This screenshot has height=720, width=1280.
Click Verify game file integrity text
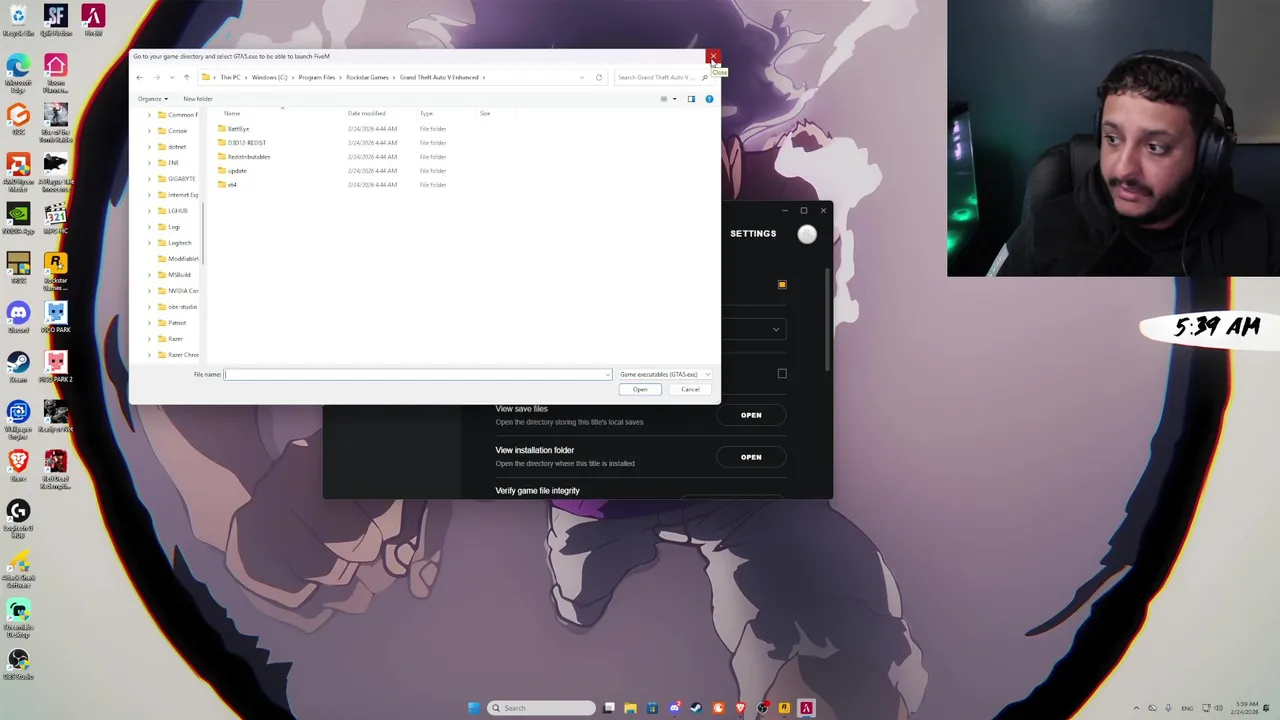(537, 491)
